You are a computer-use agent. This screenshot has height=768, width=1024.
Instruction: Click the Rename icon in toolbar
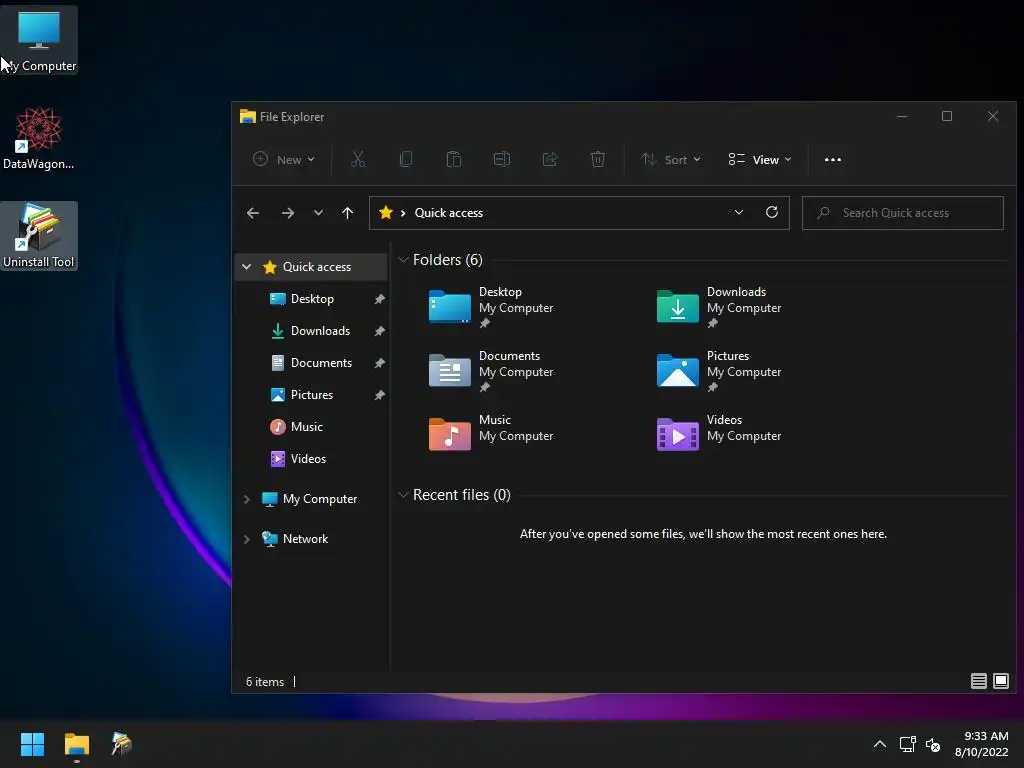tap(502, 159)
